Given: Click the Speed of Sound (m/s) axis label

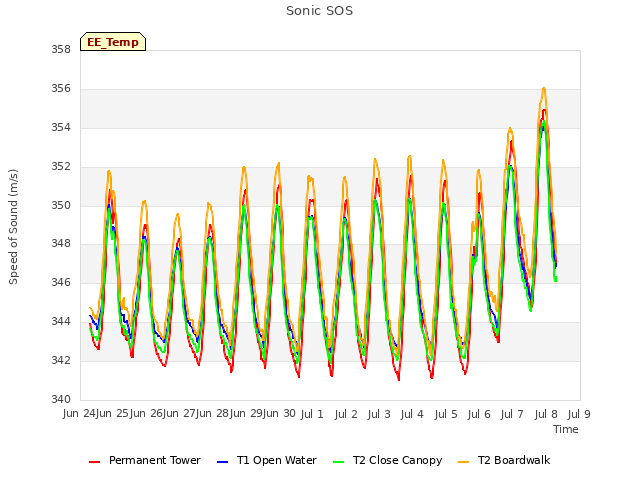Looking at the screenshot, I should [x=13, y=227].
